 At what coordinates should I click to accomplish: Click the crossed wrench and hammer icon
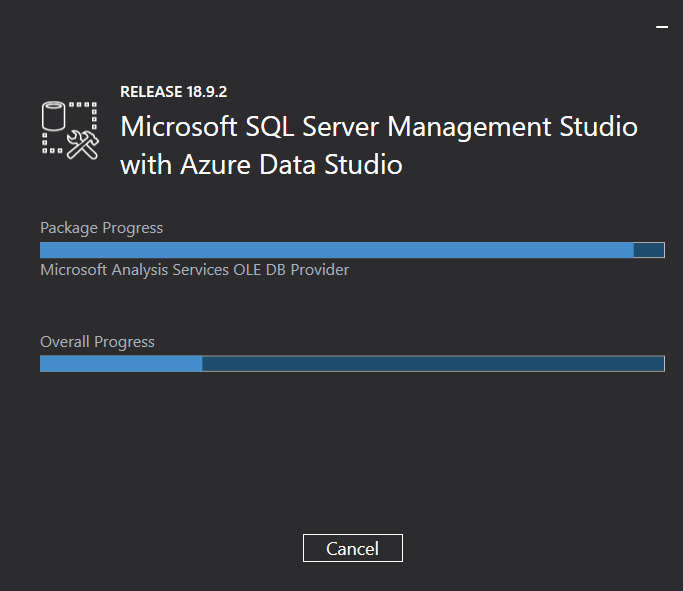point(83,145)
